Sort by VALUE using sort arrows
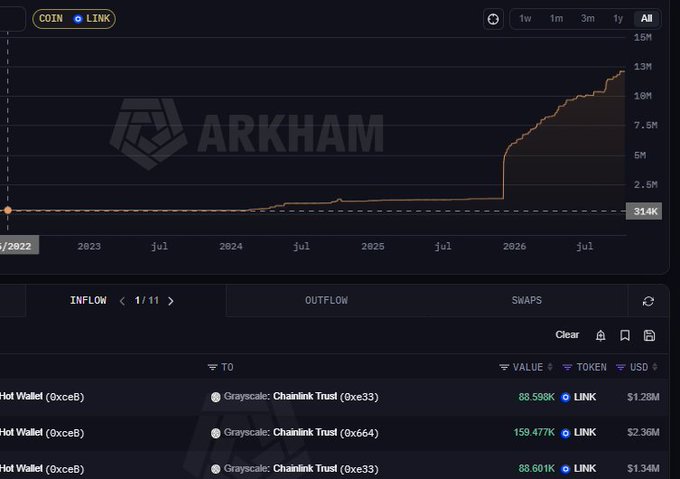Viewport: 680px width, 479px height. click(550, 367)
